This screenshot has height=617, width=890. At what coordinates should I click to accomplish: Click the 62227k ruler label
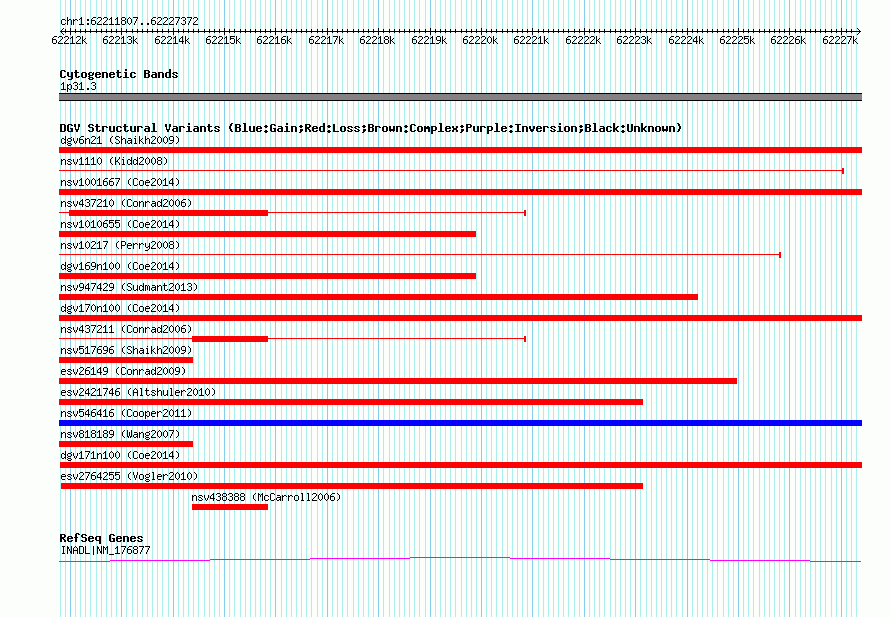click(840, 40)
